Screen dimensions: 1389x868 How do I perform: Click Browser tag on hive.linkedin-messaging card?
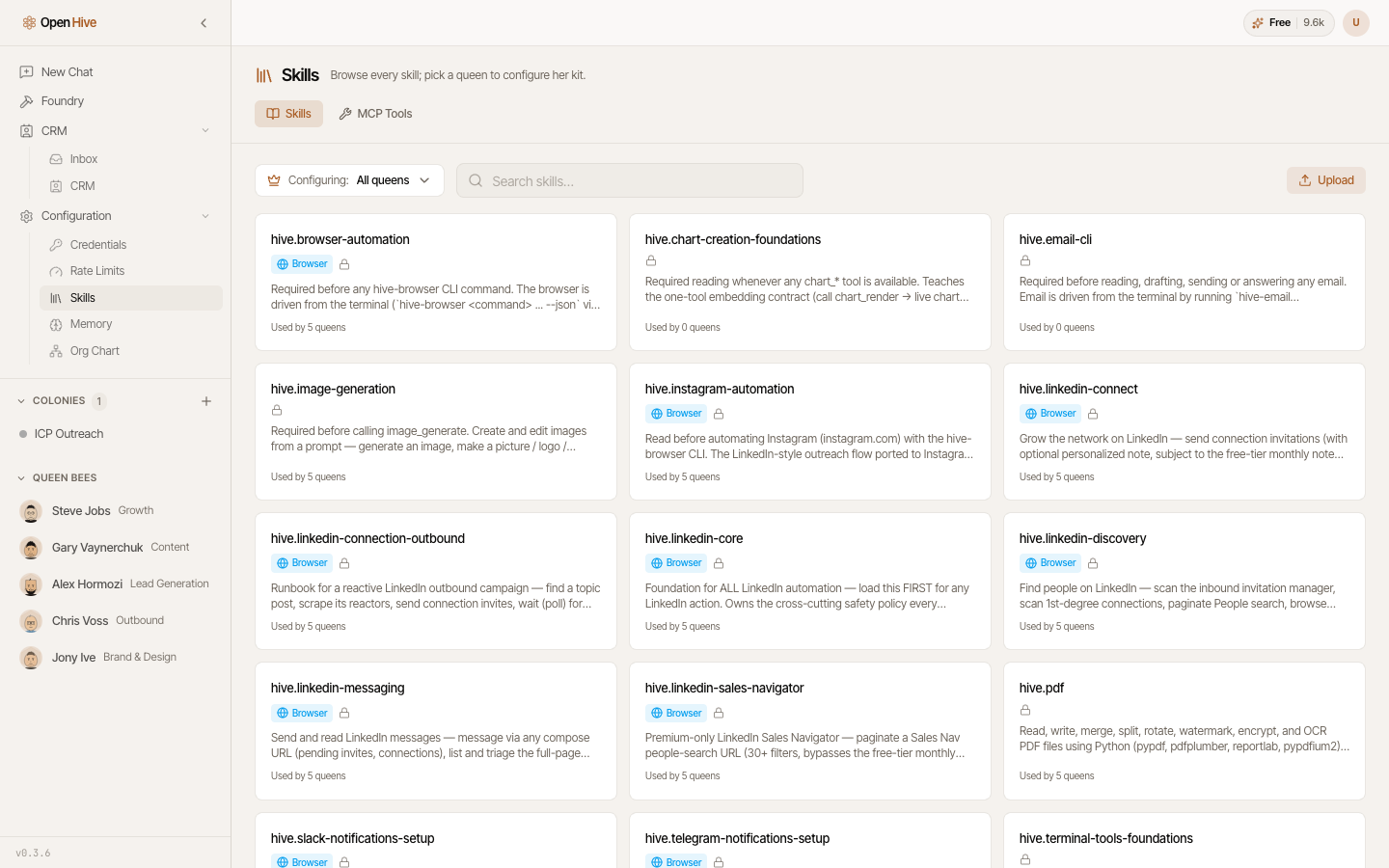click(x=302, y=714)
